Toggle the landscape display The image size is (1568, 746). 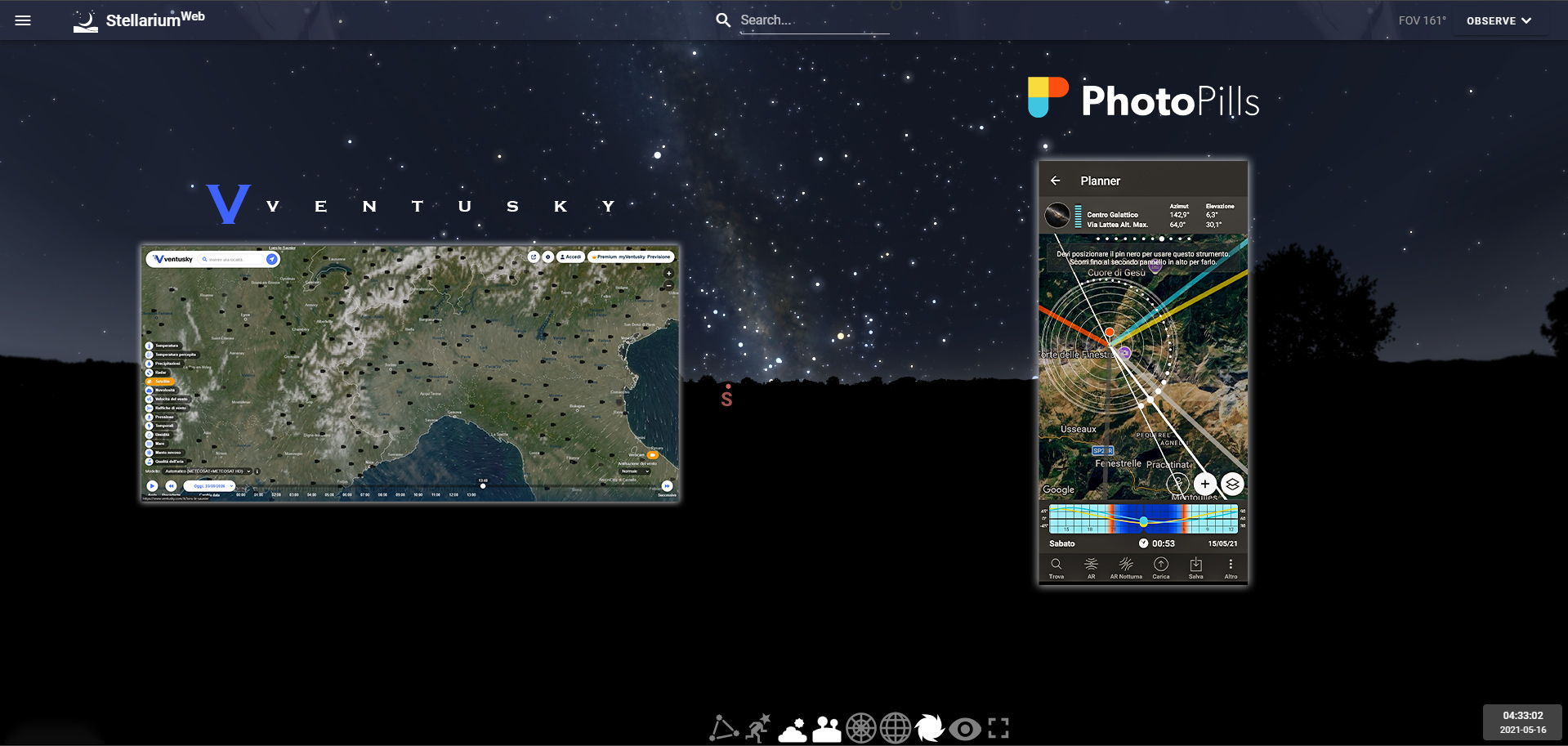pos(827,728)
